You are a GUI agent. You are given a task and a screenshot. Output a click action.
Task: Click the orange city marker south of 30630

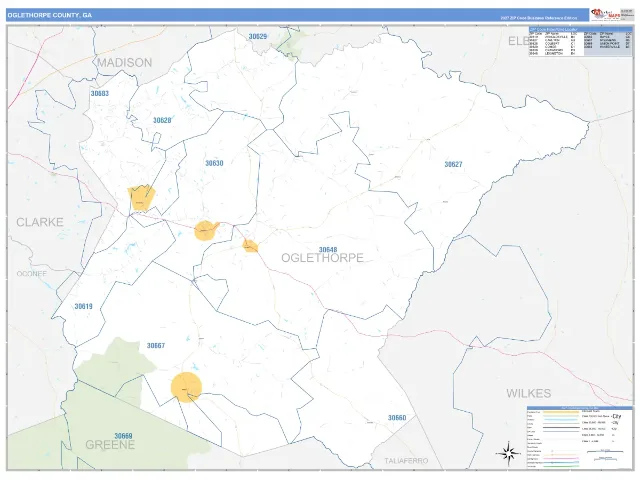tap(206, 231)
